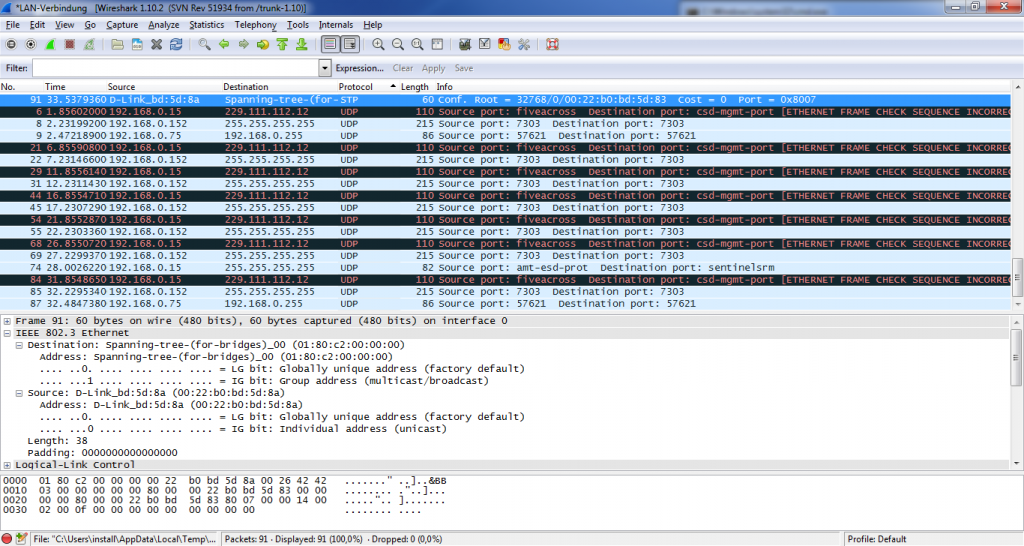Viewport: 1024px width, 546px height.
Task: Edit coloring rules toolbar icon
Action: coord(504,44)
